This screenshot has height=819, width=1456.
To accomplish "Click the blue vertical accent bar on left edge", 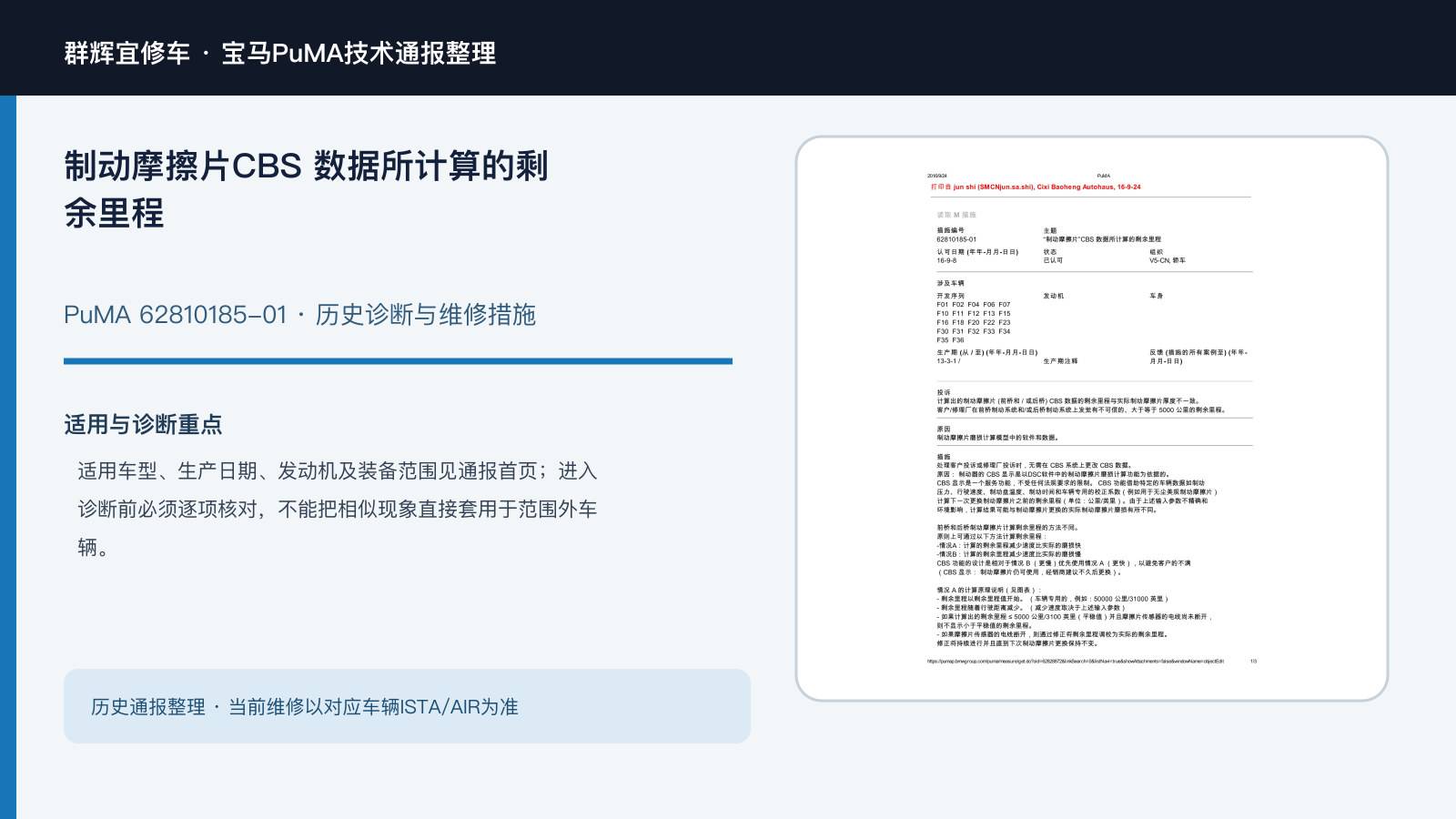I will pyautogui.click(x=8, y=457).
